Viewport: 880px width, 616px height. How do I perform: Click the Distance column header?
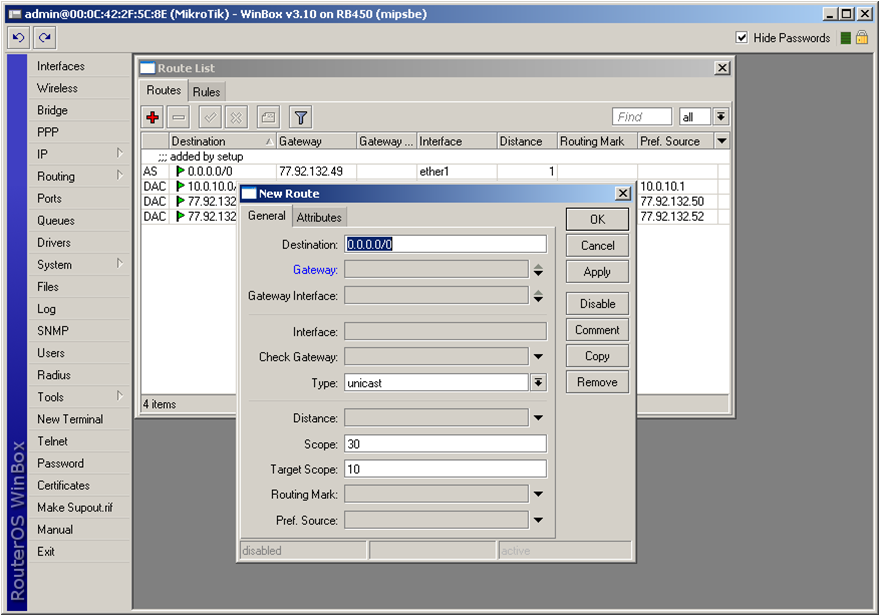527,141
